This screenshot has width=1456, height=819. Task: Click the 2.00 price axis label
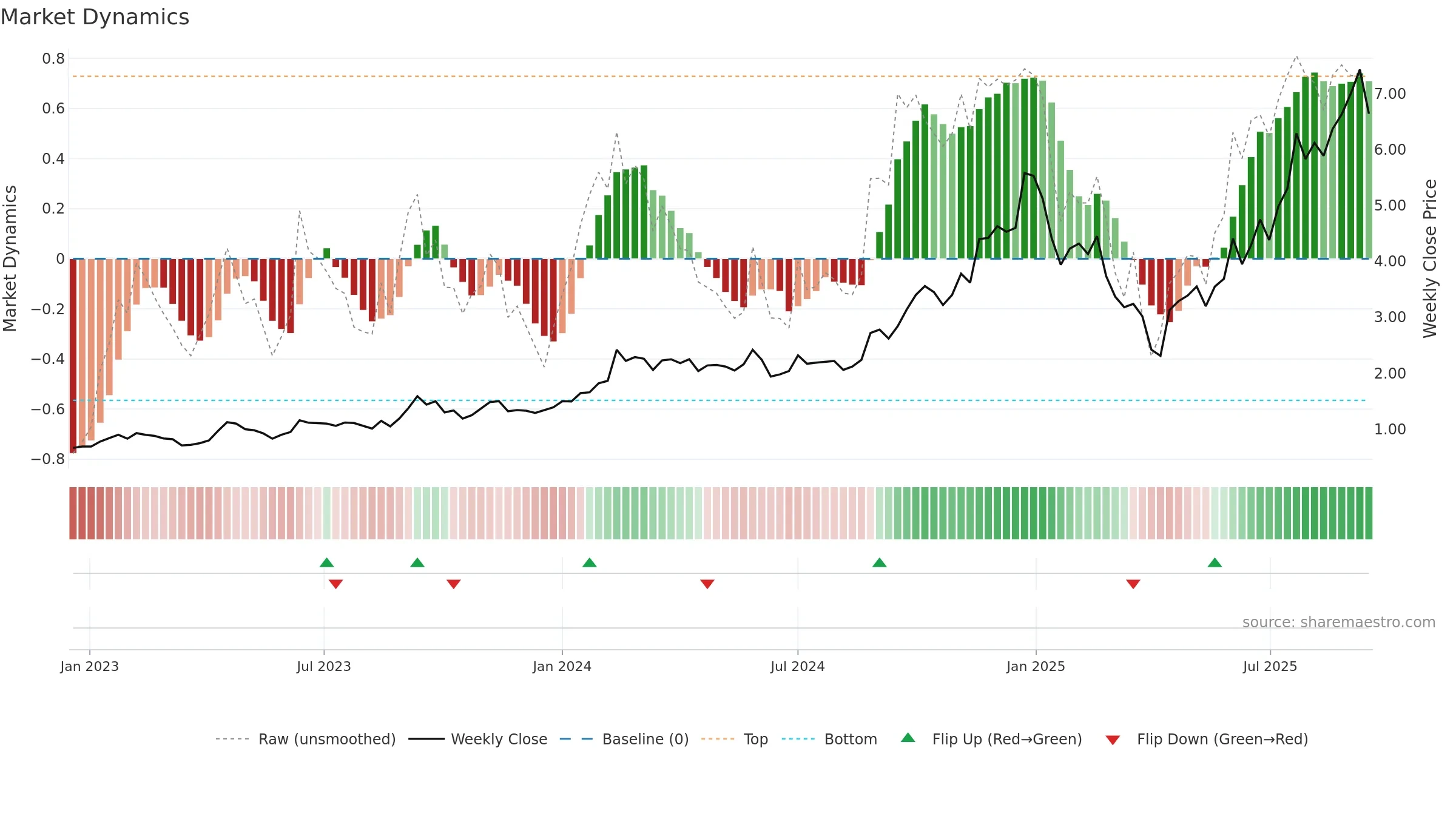tap(1390, 374)
